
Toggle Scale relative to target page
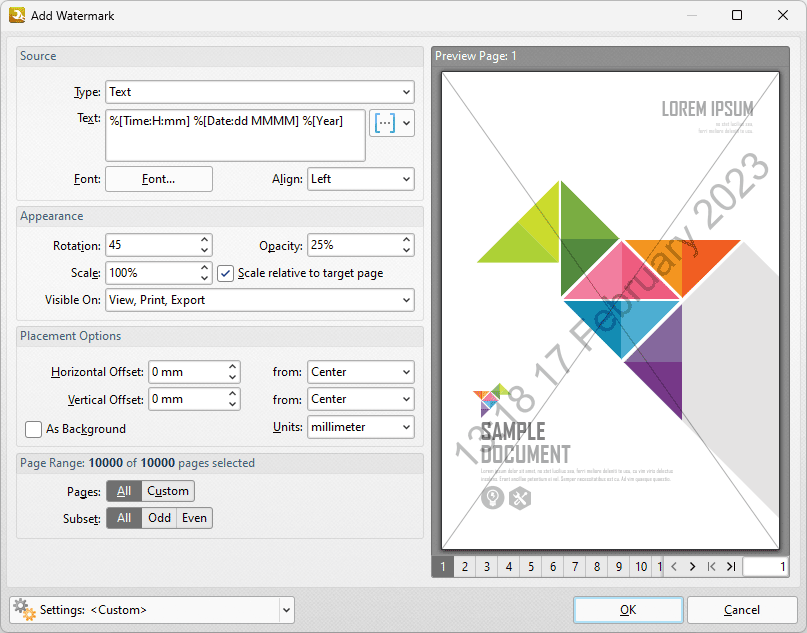(x=225, y=273)
